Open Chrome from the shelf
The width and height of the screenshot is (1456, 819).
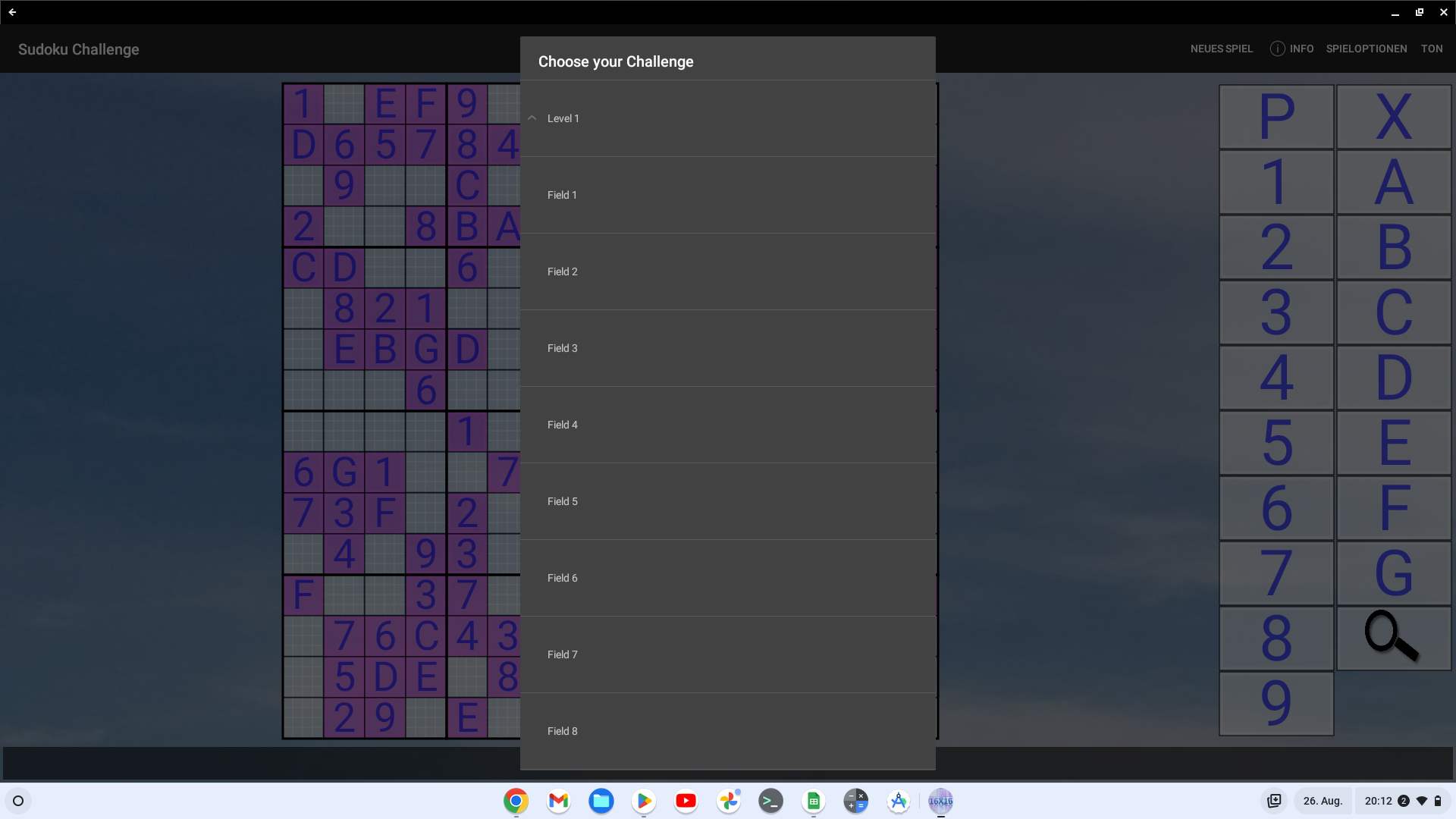(516, 801)
